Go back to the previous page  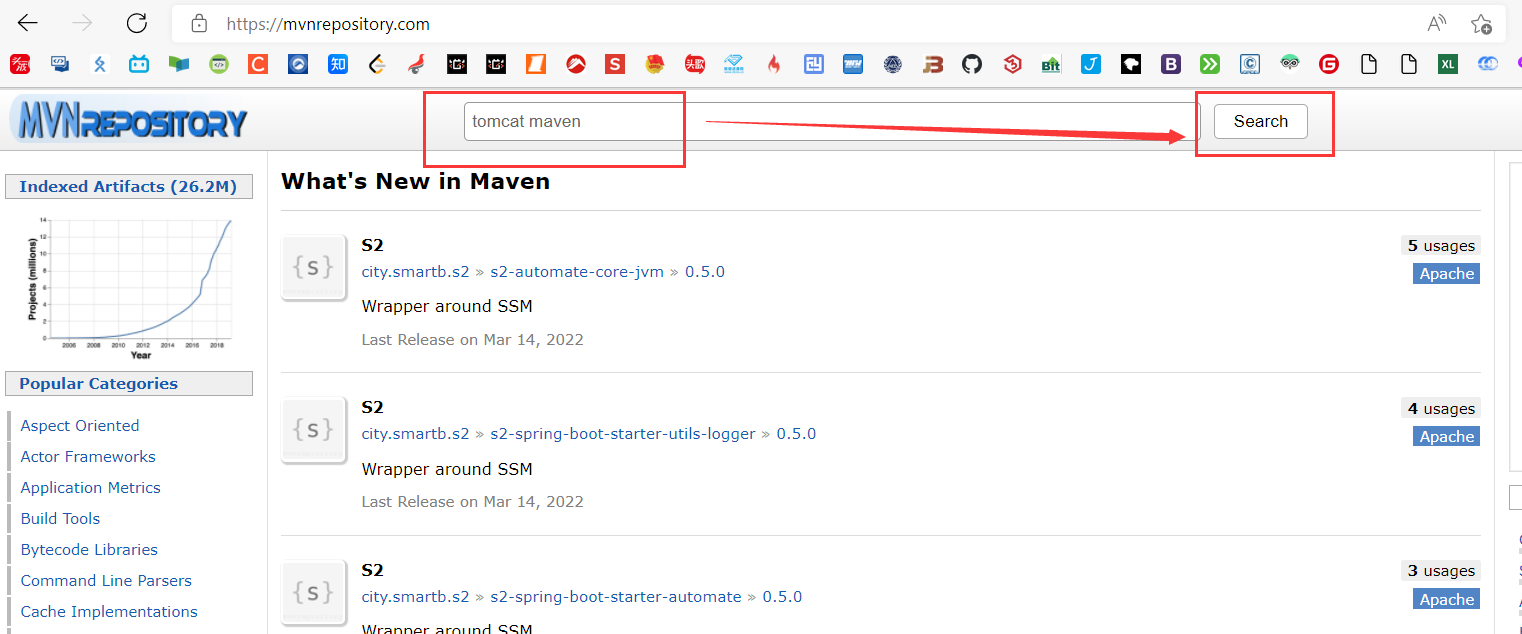[28, 23]
